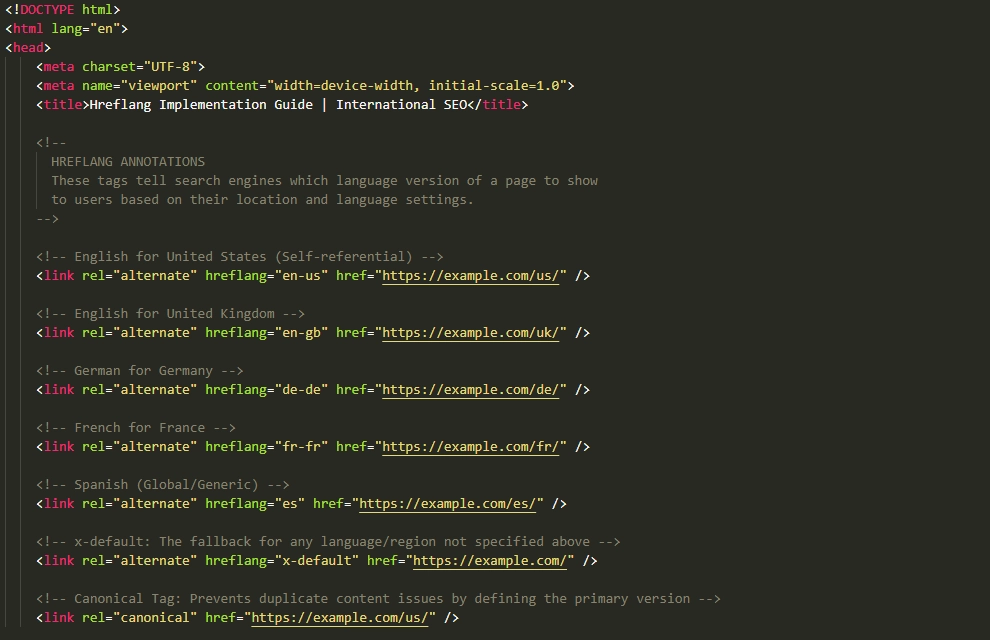The image size is (990, 640).
Task: Select the en-gb hreflang attribute value
Action: point(300,332)
